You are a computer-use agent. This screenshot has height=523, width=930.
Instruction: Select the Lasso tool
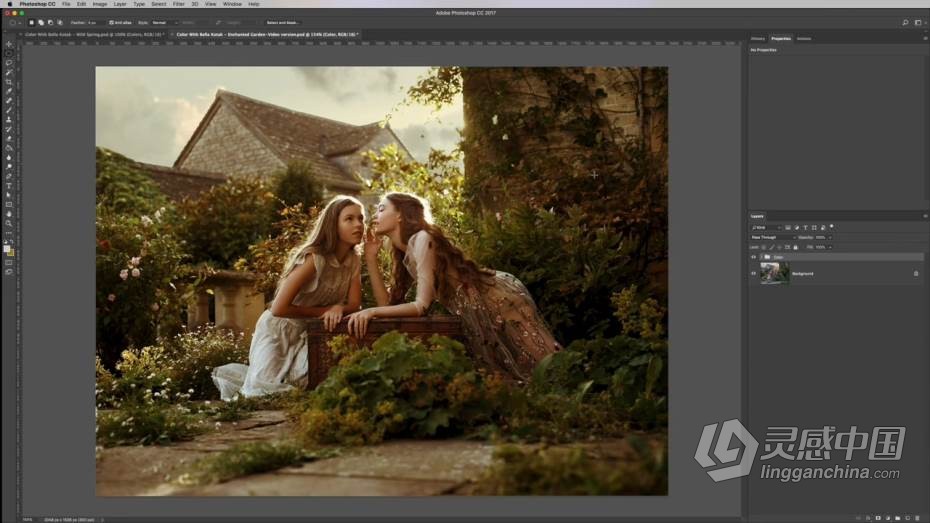pos(9,63)
